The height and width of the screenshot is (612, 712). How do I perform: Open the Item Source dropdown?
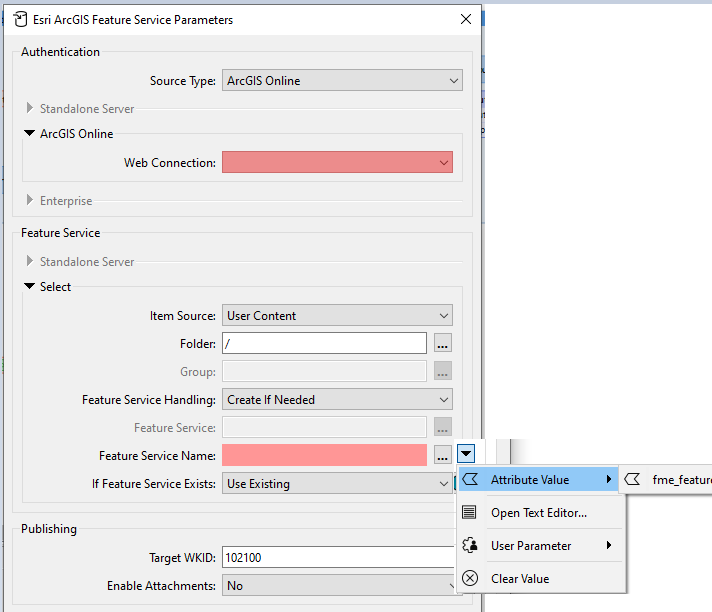(x=337, y=316)
